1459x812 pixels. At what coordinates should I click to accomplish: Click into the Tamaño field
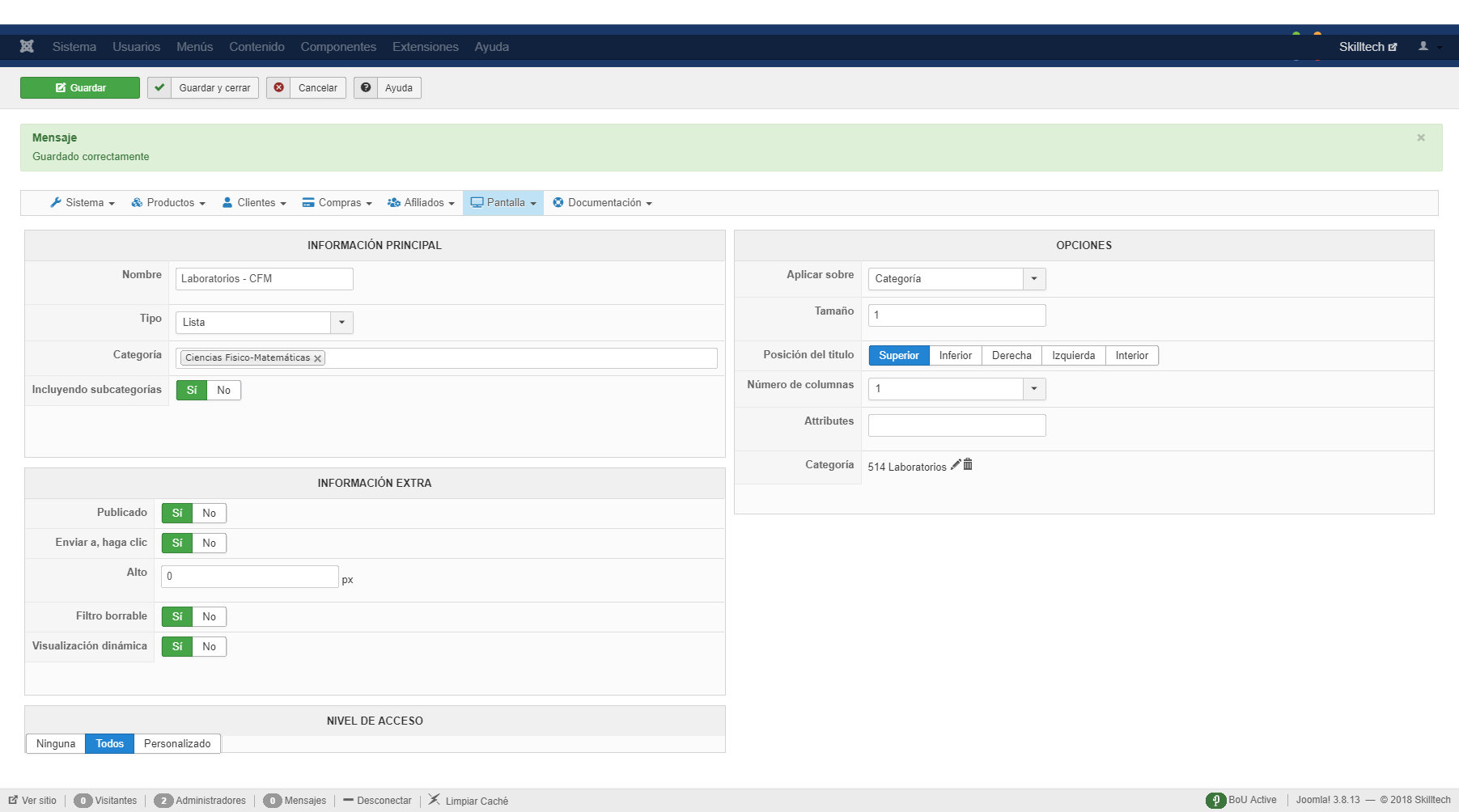tap(957, 315)
